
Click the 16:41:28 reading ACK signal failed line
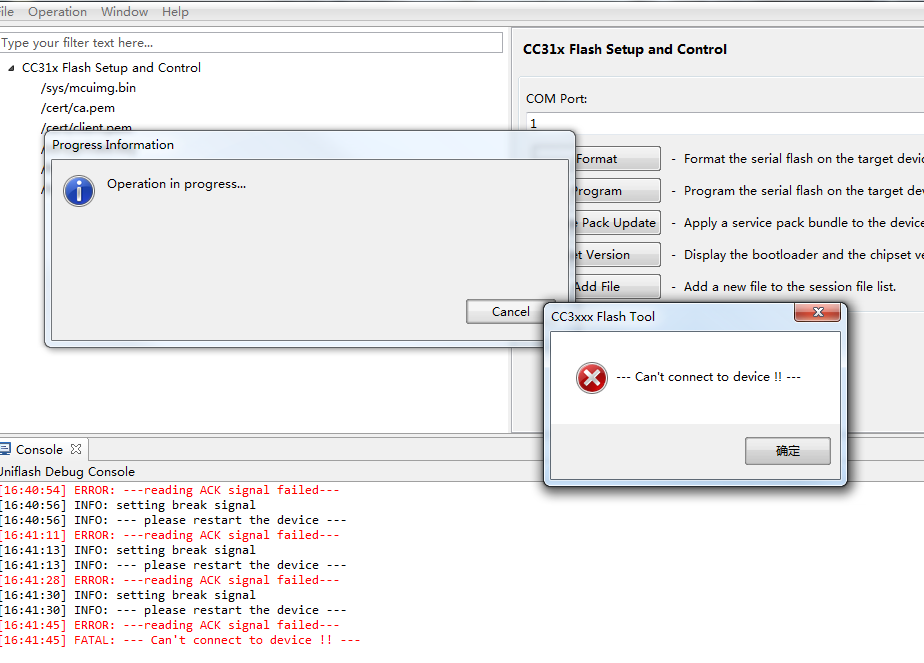(170, 580)
